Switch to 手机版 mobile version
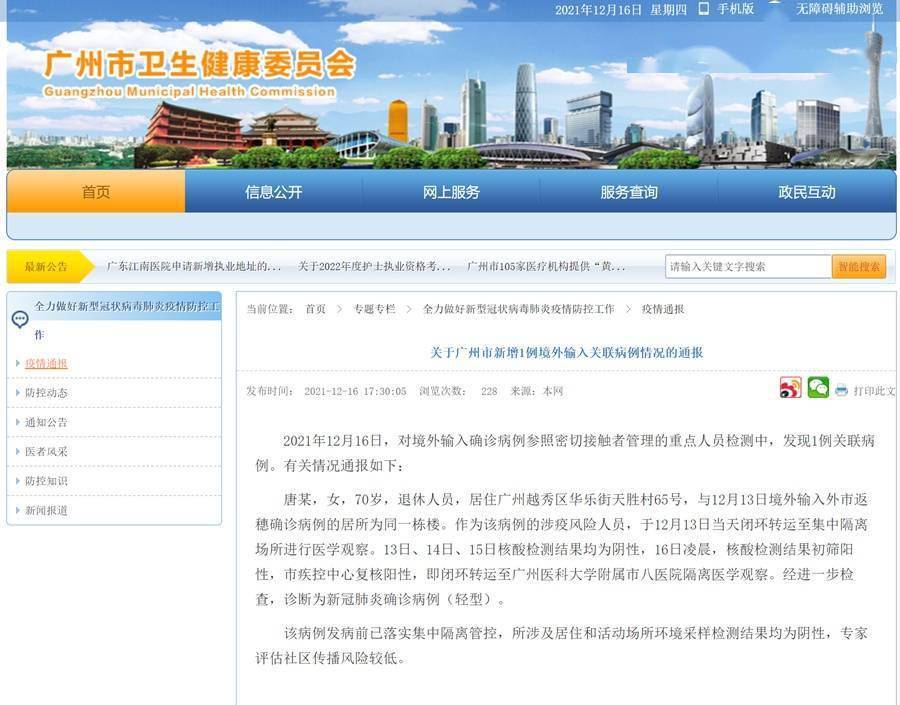 click(x=735, y=9)
